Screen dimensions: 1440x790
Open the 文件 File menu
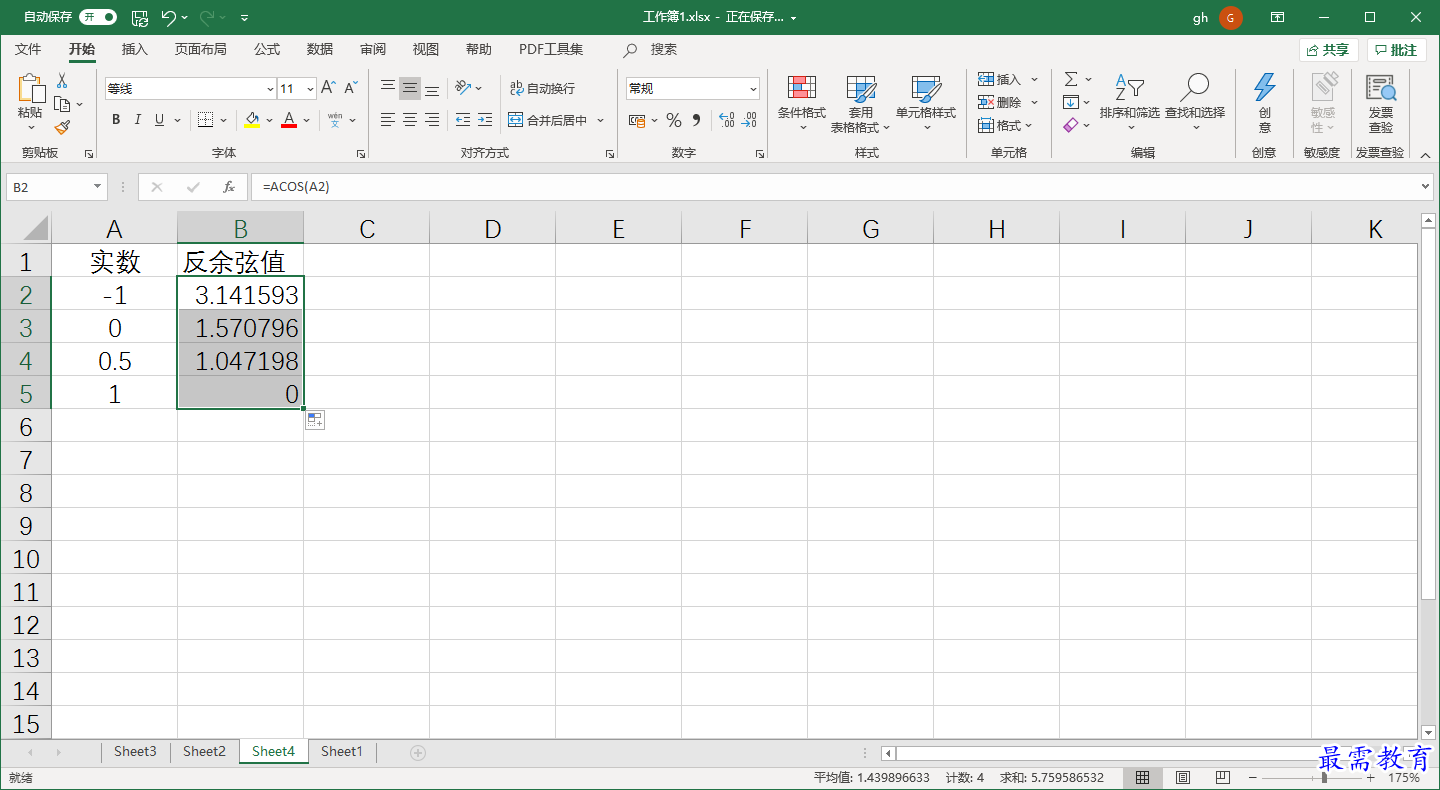coord(28,49)
